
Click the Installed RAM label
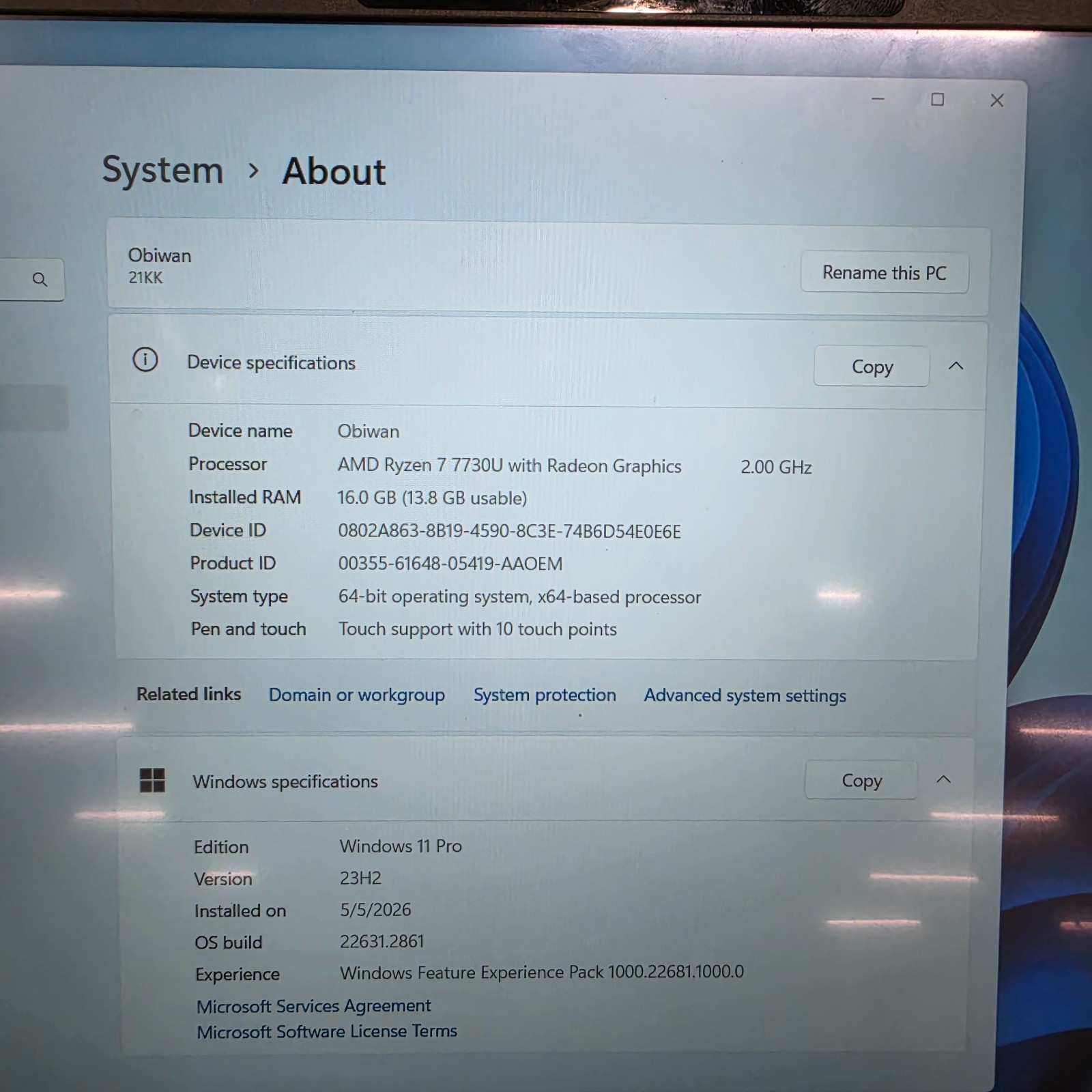(x=244, y=497)
